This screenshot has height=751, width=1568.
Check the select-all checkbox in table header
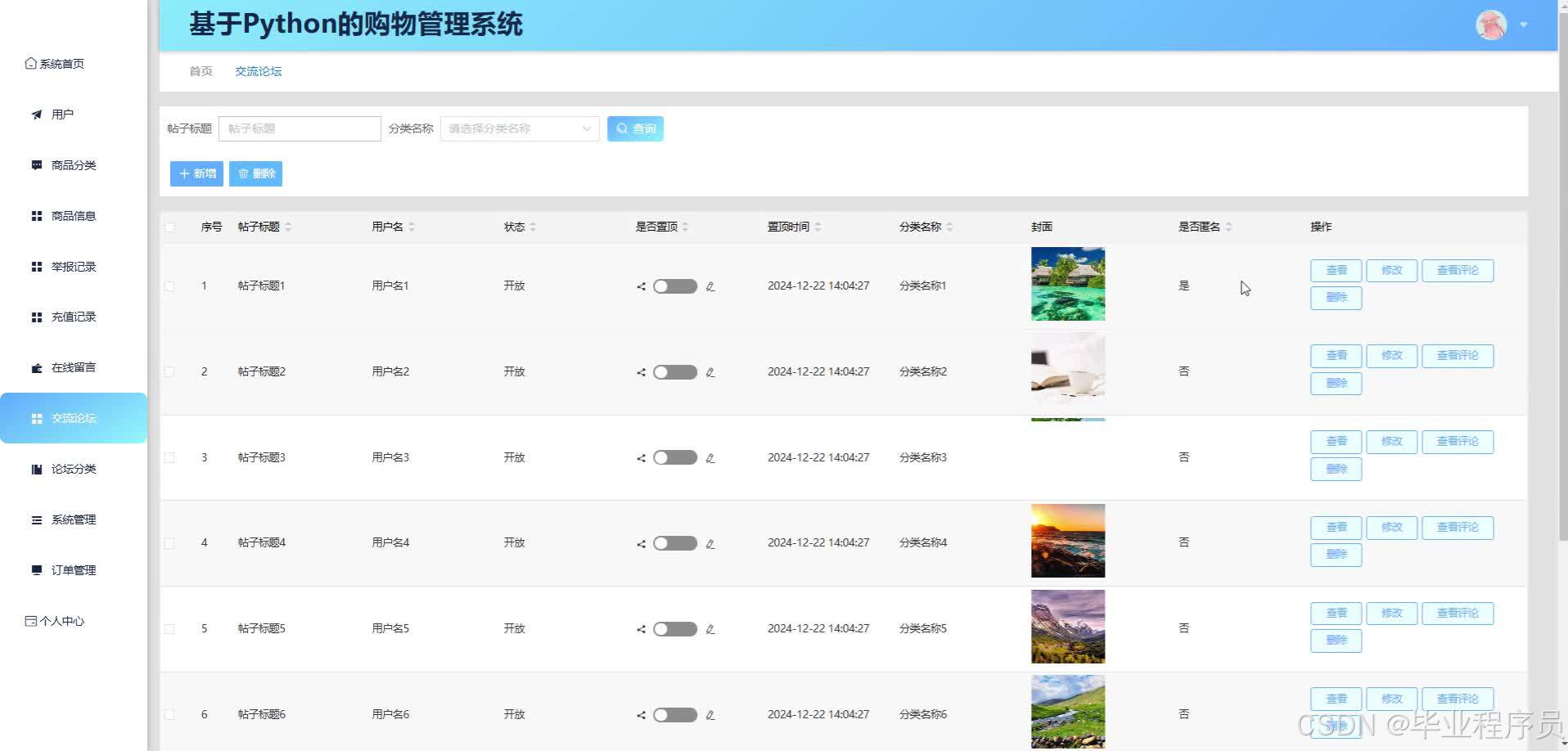[x=169, y=227]
